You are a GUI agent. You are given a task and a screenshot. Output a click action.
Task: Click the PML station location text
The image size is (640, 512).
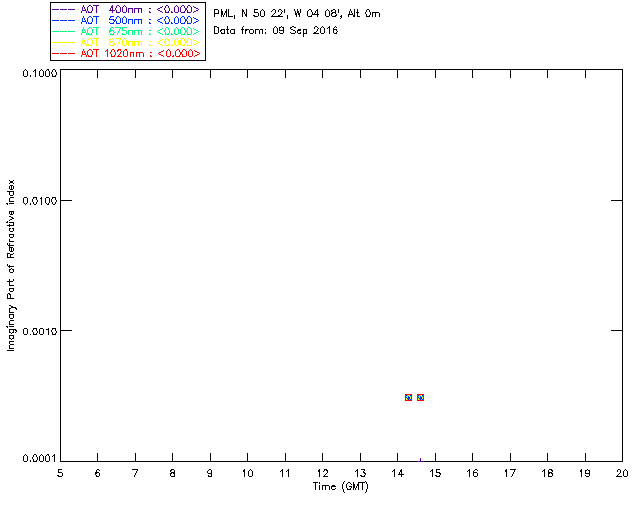pos(297,14)
